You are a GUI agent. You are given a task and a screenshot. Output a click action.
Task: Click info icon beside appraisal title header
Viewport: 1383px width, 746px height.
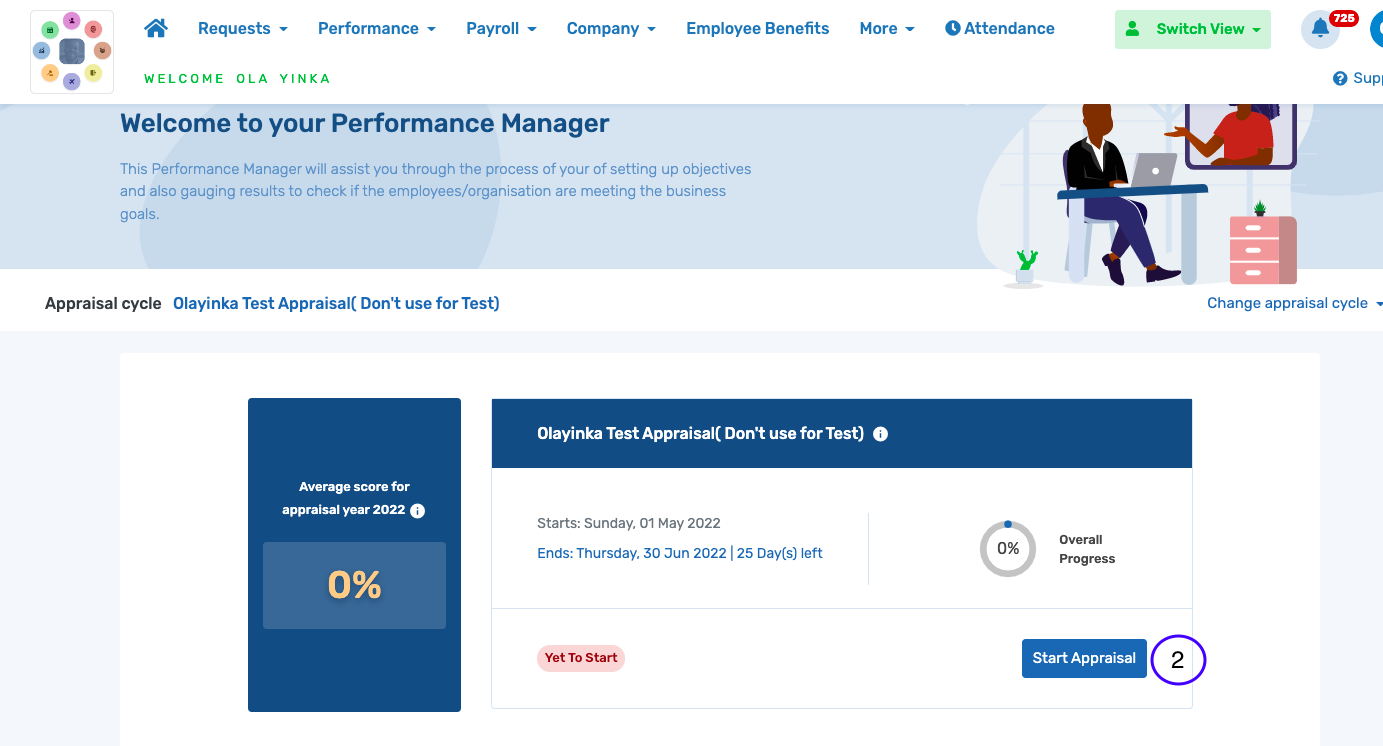click(x=880, y=434)
